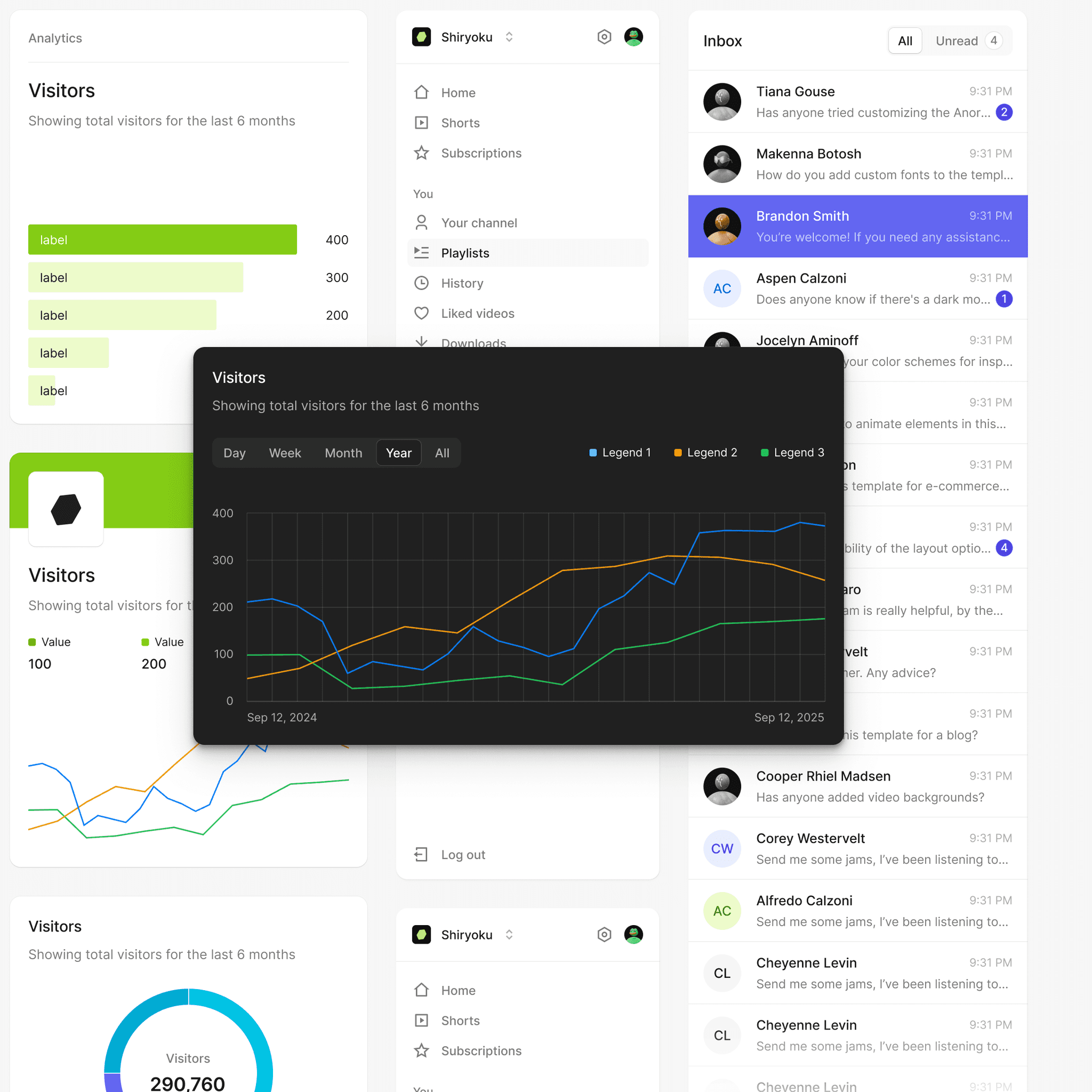Click the Playlists icon in sidebar
Screen dimensions: 1092x1092
pos(421,253)
